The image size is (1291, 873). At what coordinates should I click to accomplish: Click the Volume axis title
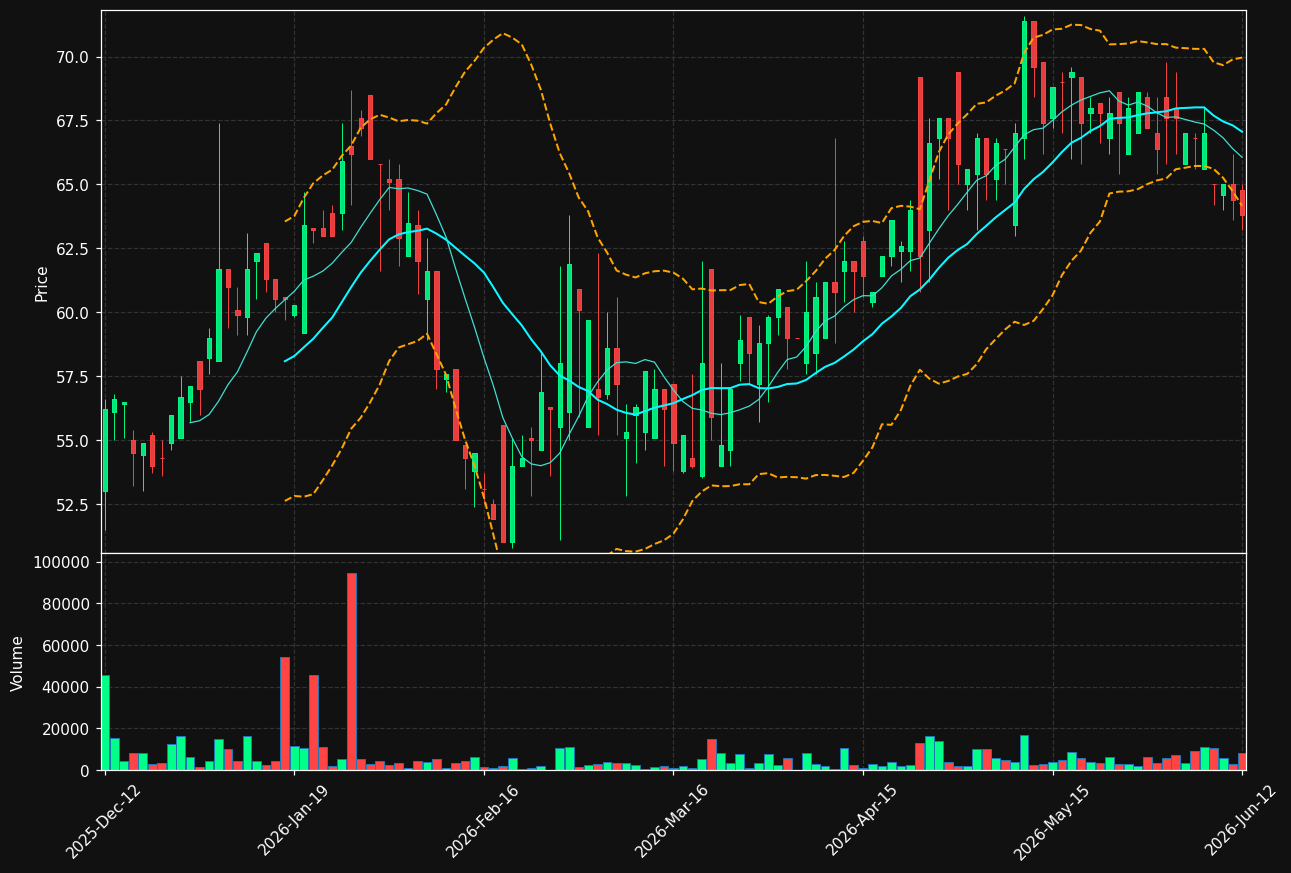(x=18, y=662)
